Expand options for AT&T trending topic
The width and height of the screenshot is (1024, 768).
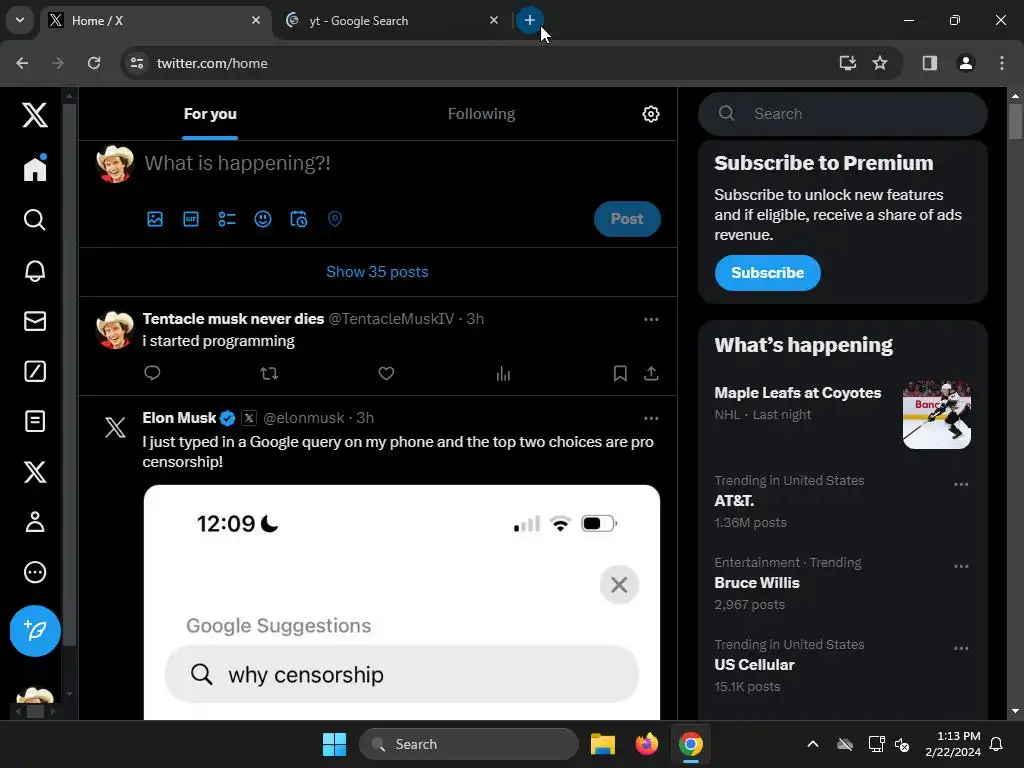point(961,485)
